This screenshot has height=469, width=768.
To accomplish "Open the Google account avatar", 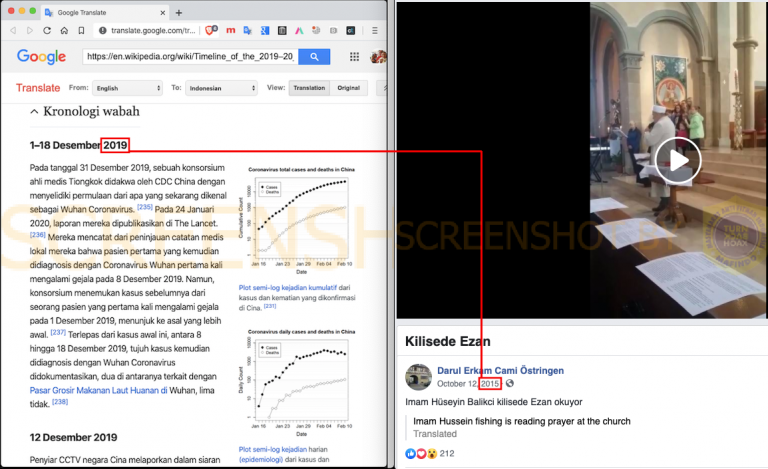I will click(x=378, y=57).
